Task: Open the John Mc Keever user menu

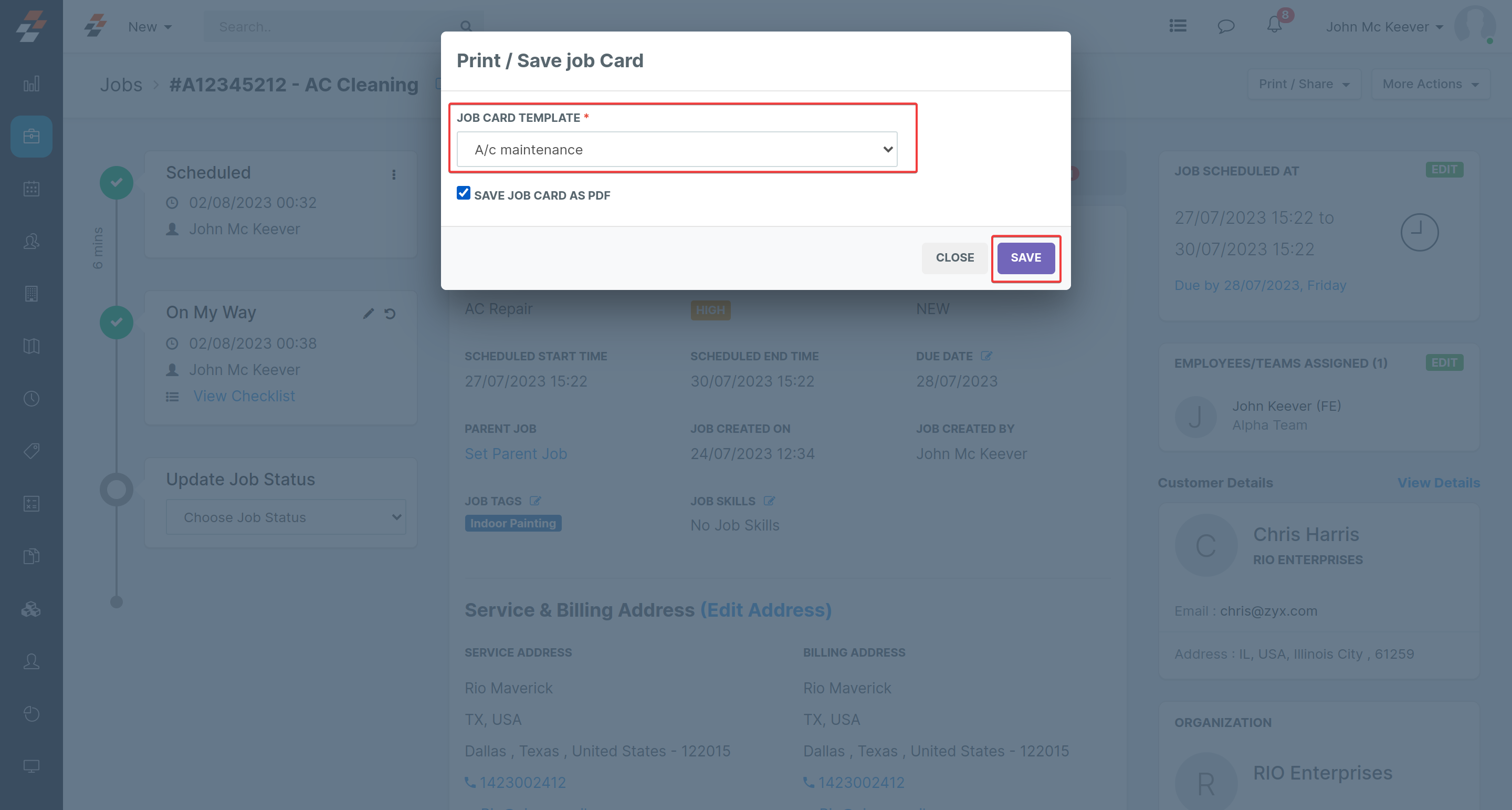Action: pyautogui.click(x=1383, y=27)
